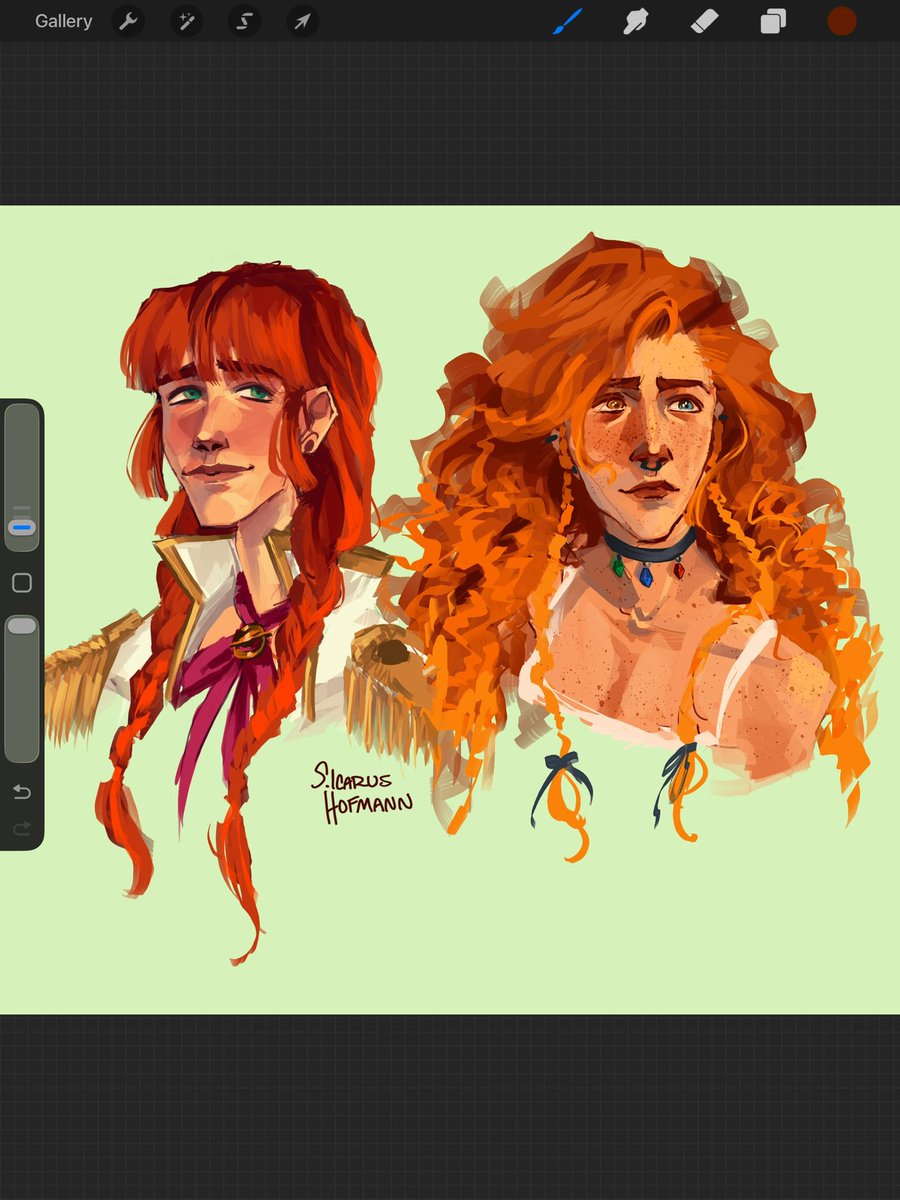Viewport: 900px width, 1200px height.
Task: Select the Smudge finger tool
Action: coord(636,21)
